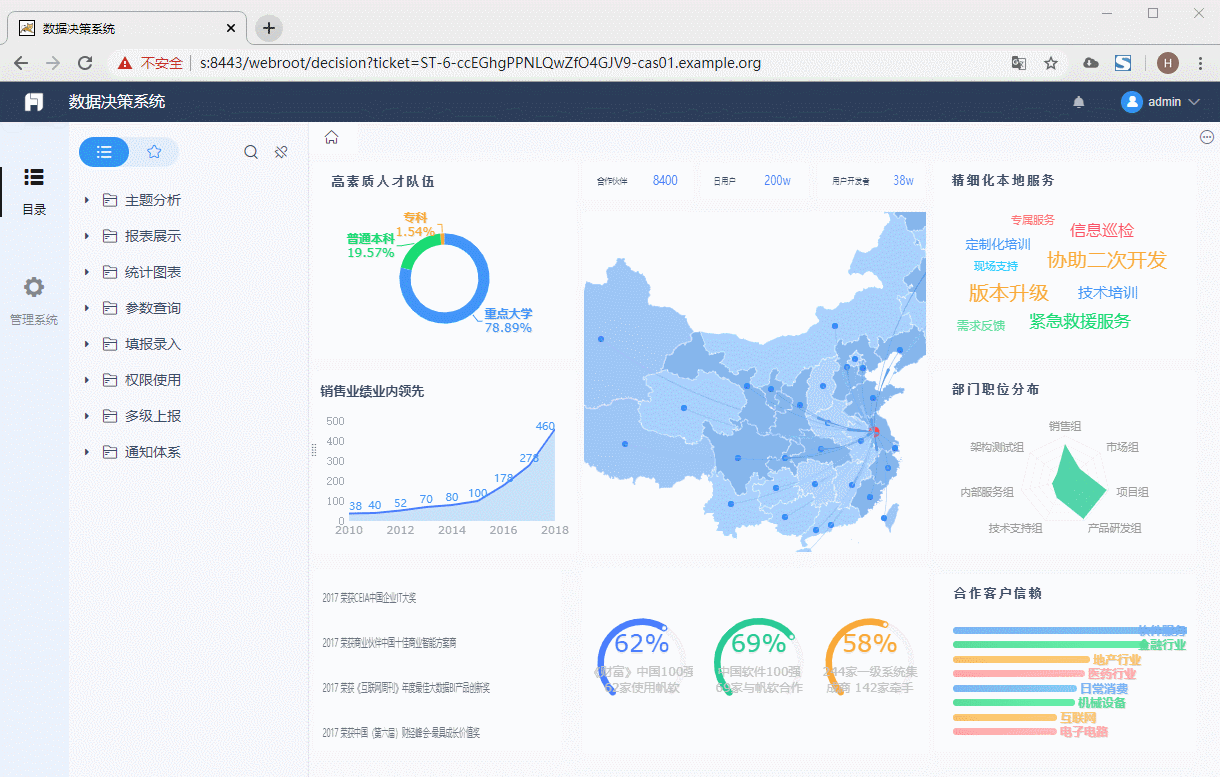The image size is (1220, 777).
Task: Expand the 统计图表 folder arrow
Action: (87, 272)
